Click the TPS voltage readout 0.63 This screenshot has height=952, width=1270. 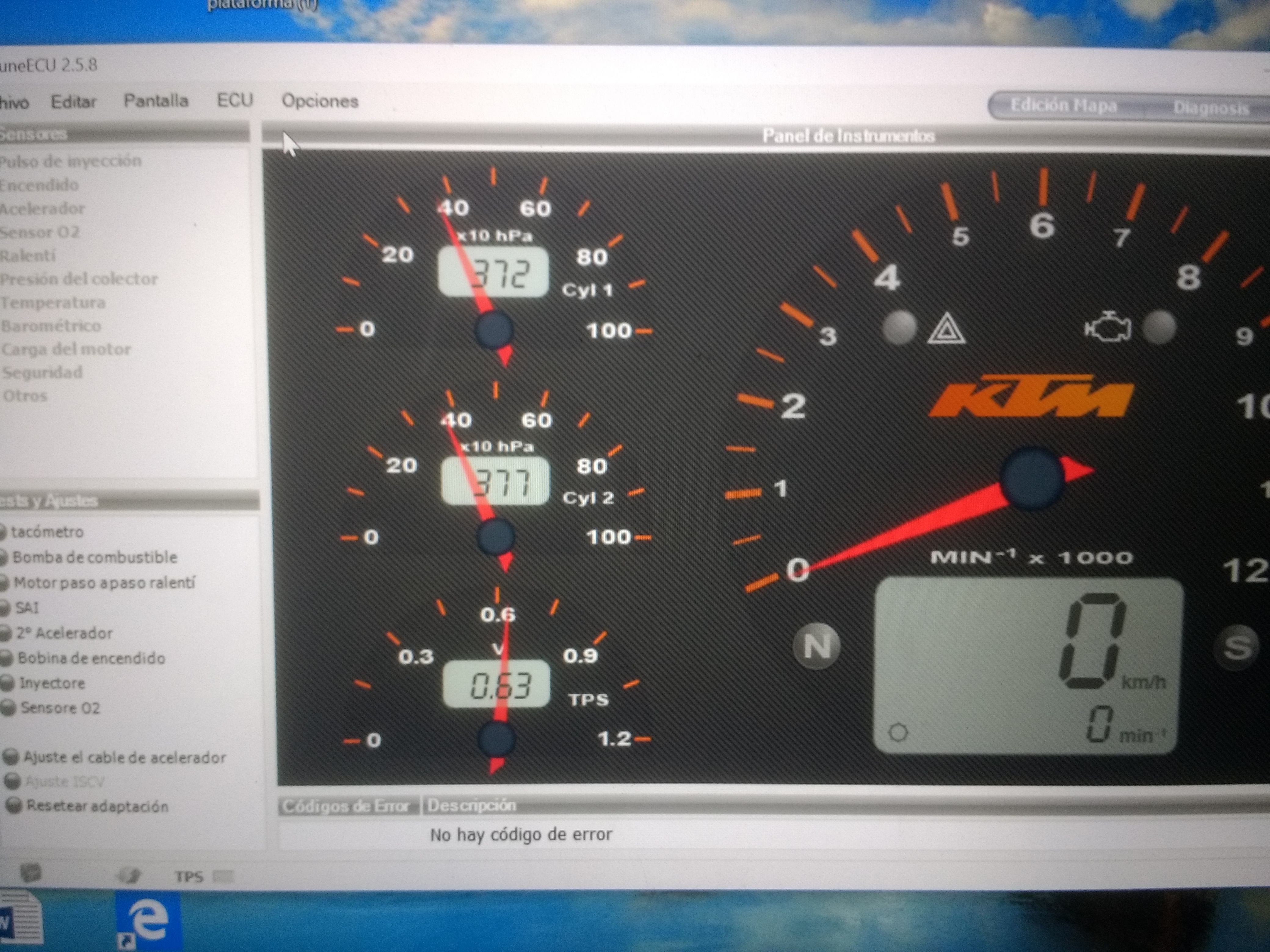497,685
